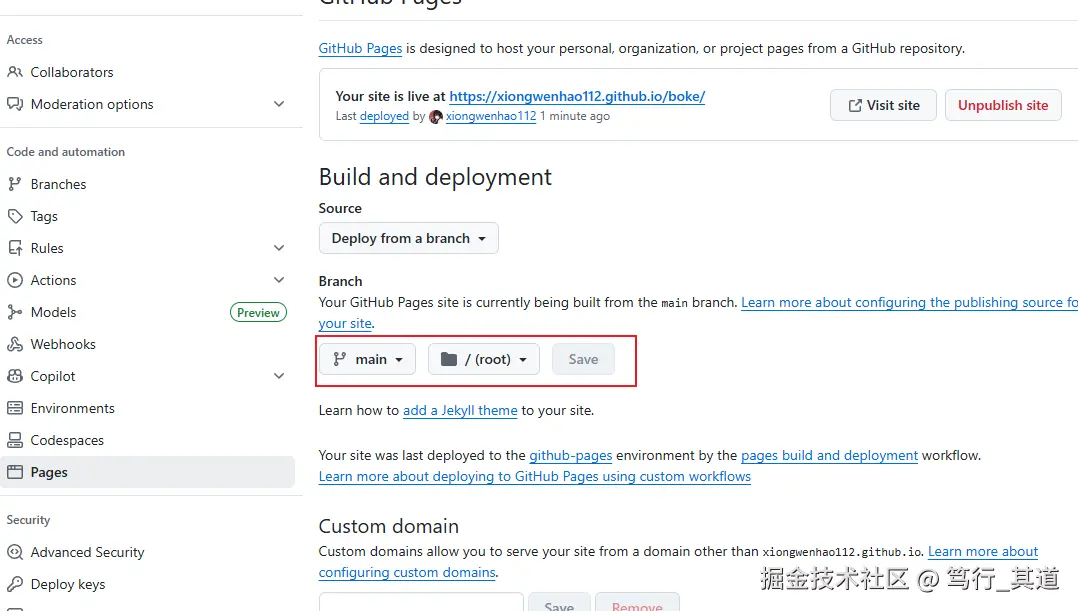Expand the Actions settings chevron
1078x611 pixels.
(x=279, y=280)
